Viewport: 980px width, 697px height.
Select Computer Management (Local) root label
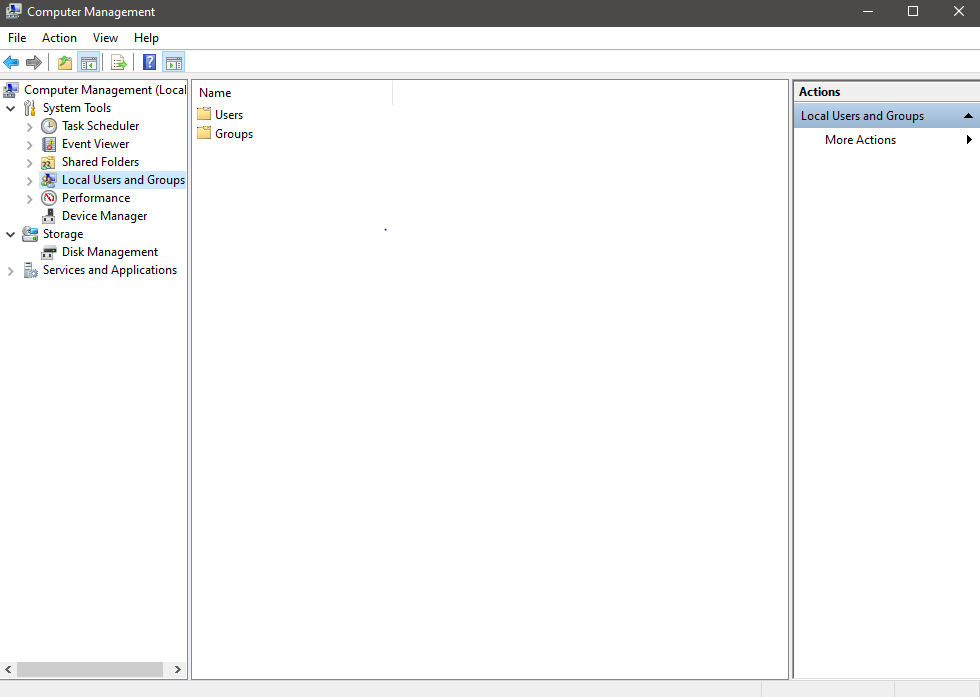(x=105, y=90)
